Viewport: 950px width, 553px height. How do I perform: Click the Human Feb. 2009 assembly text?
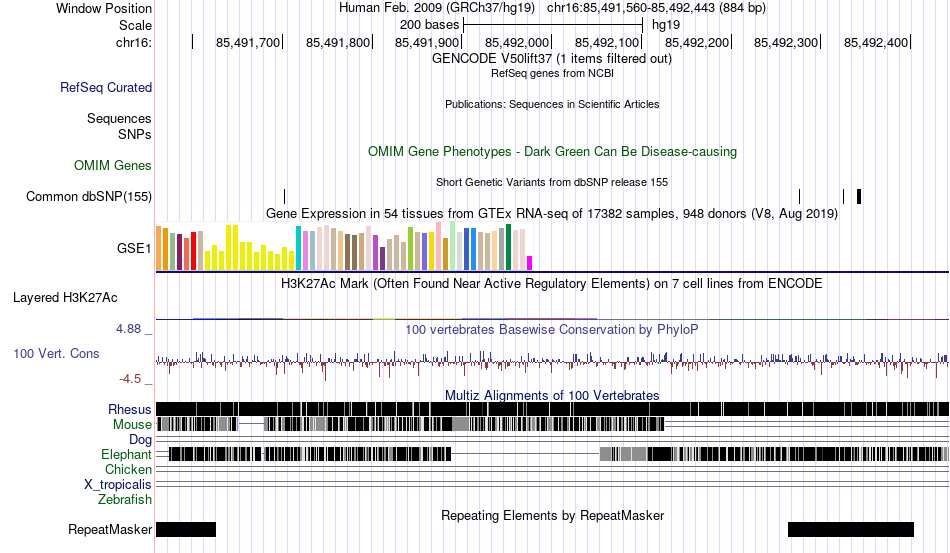tap(437, 8)
